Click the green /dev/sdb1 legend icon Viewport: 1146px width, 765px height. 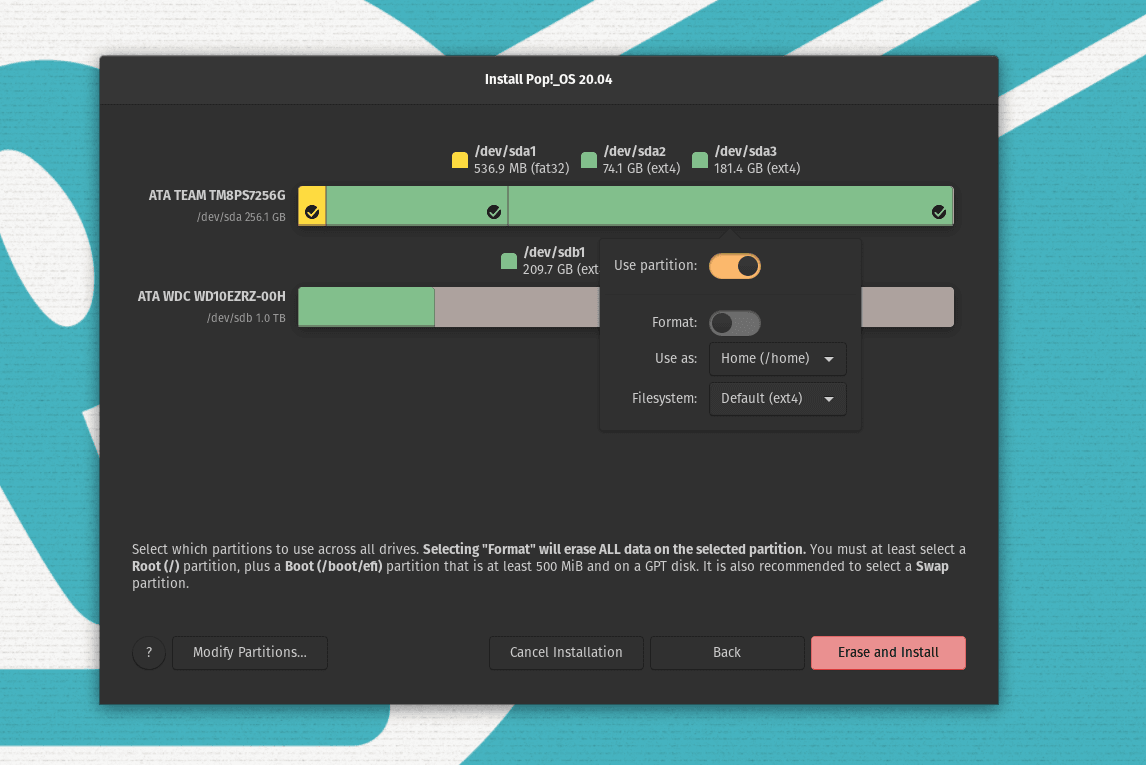tap(509, 262)
